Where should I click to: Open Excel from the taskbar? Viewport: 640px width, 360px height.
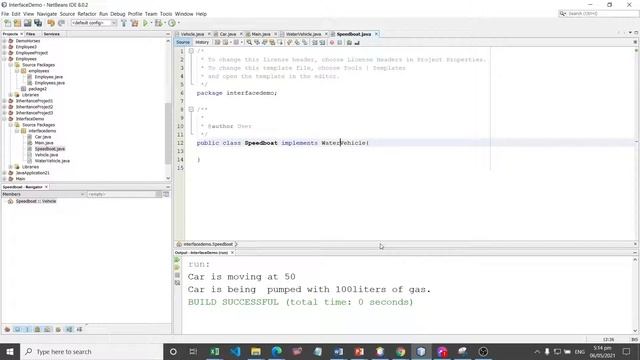(215, 351)
